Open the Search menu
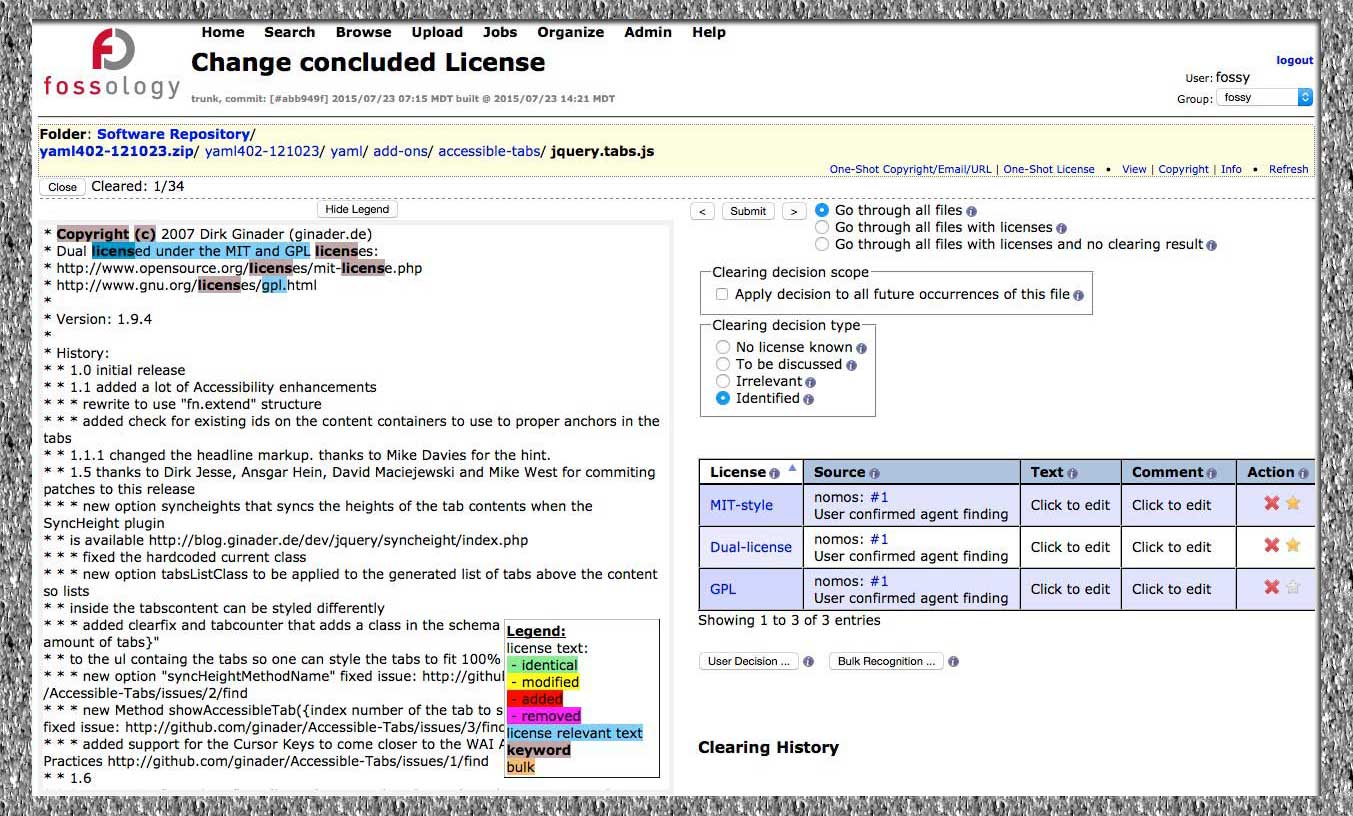 click(x=290, y=32)
